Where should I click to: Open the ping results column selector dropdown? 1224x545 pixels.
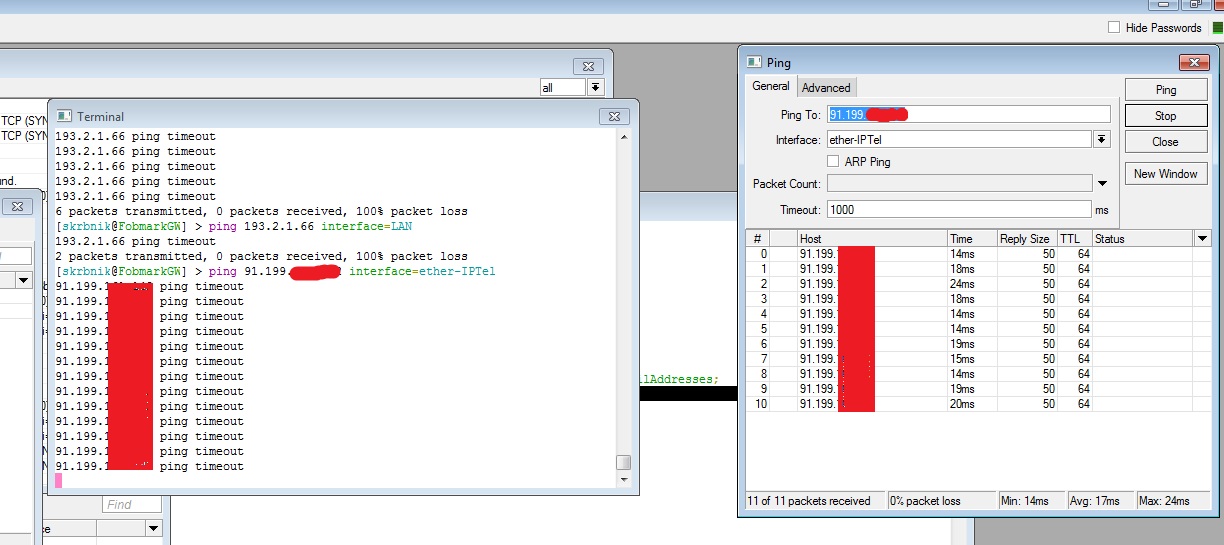pos(1202,239)
